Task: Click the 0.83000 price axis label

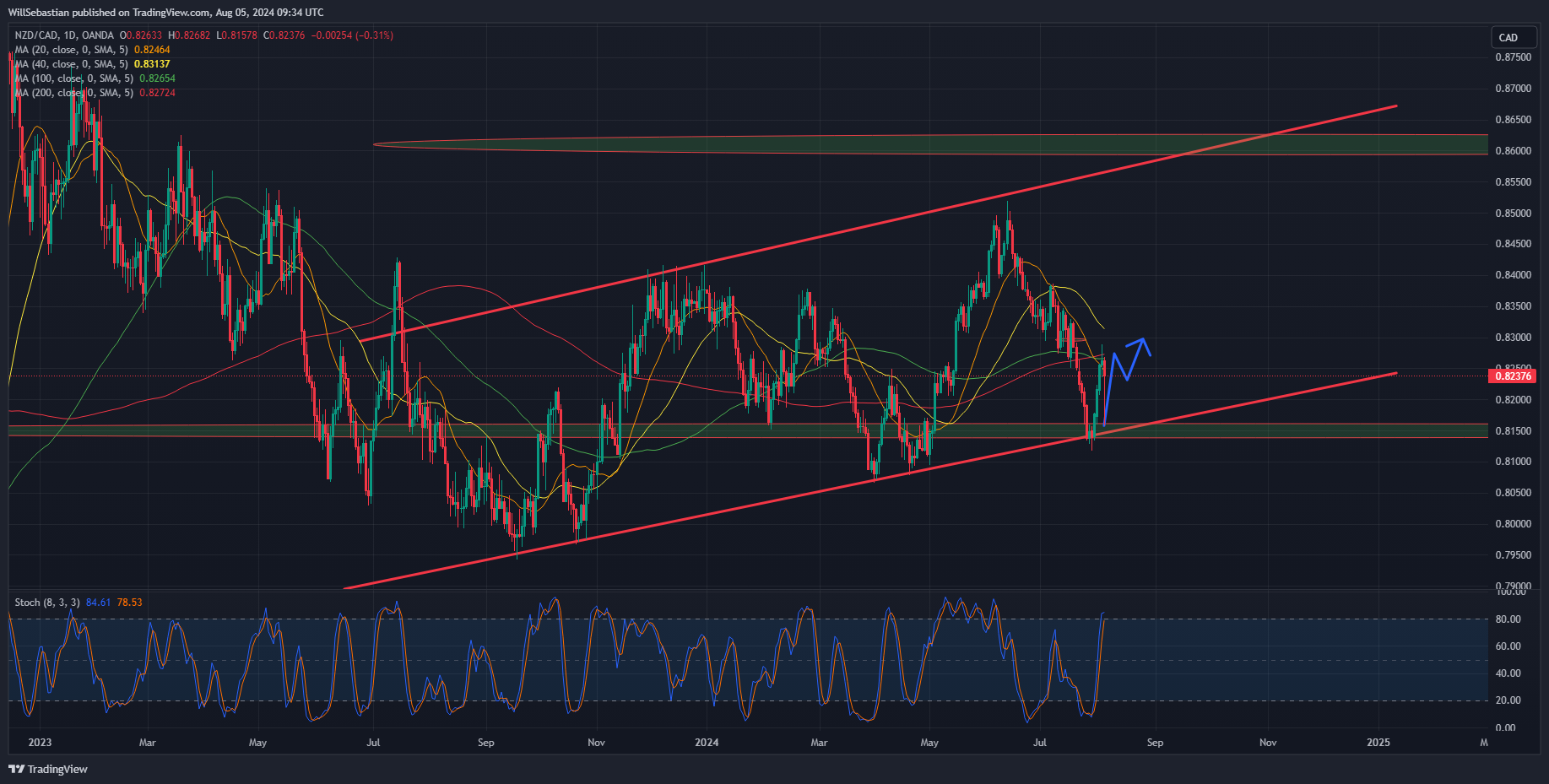Action: [x=1513, y=338]
